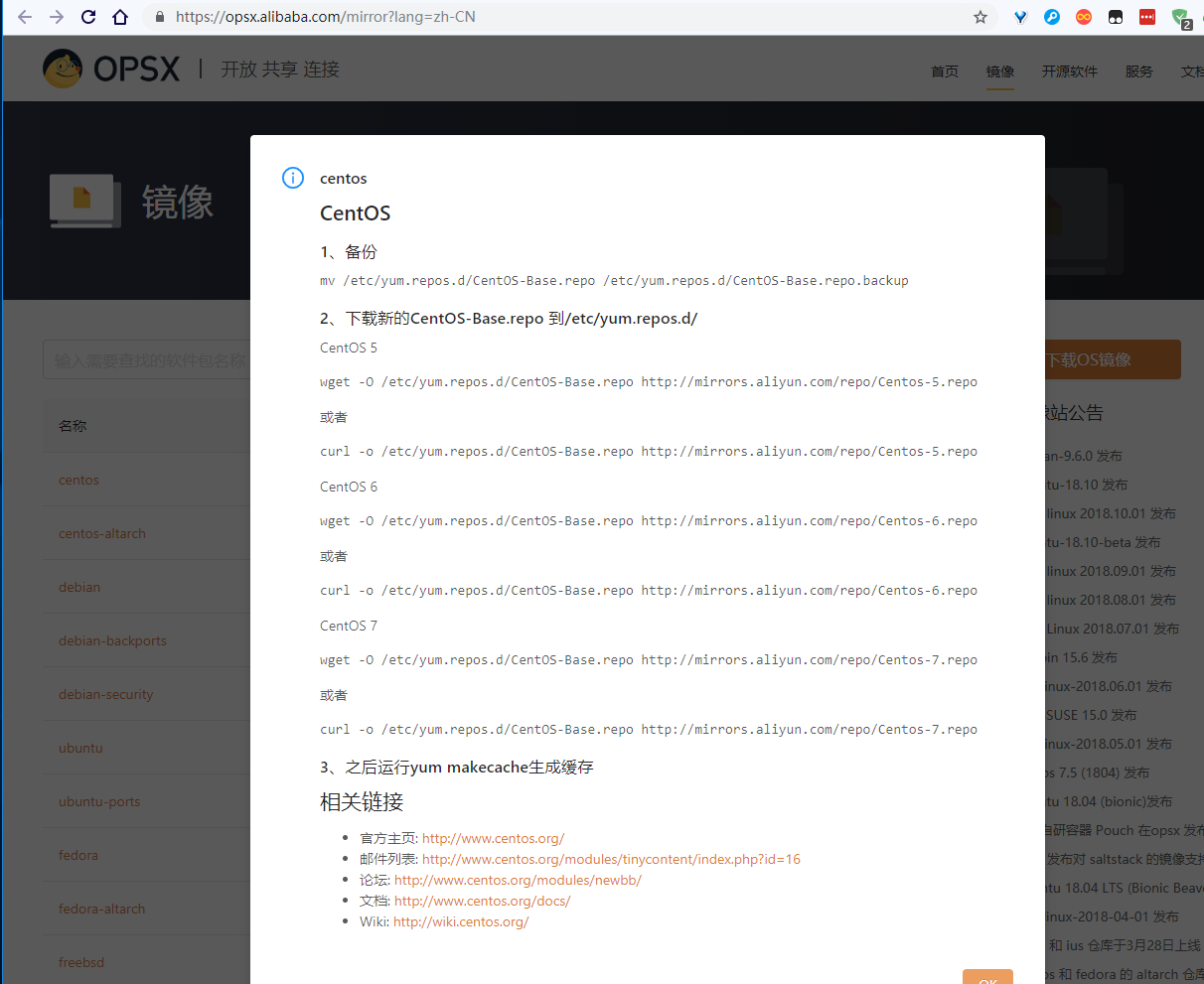Select ubuntu in mirror list
This screenshot has height=984, width=1204.
click(x=80, y=748)
